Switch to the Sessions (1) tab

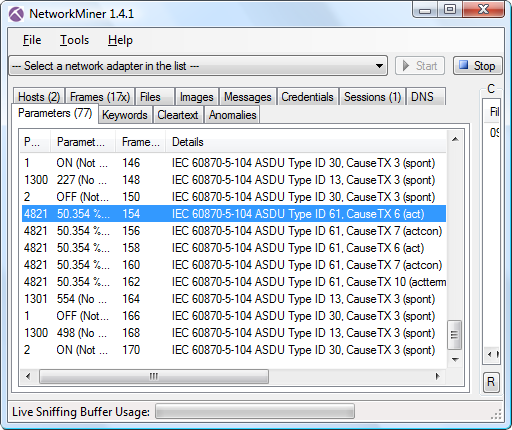pyautogui.click(x=372, y=97)
